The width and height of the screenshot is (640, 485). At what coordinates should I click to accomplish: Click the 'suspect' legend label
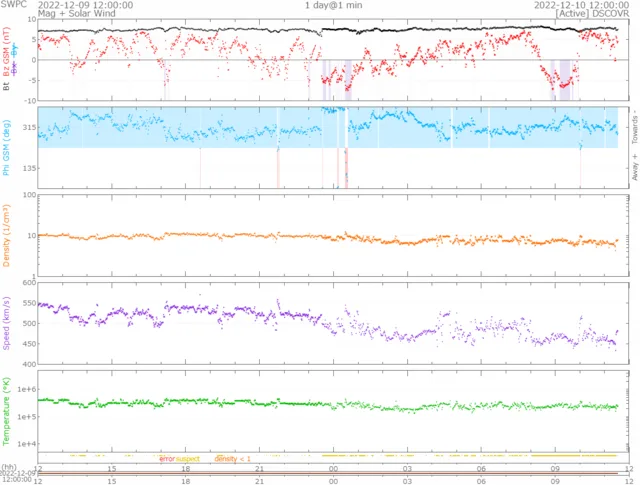tap(187, 458)
